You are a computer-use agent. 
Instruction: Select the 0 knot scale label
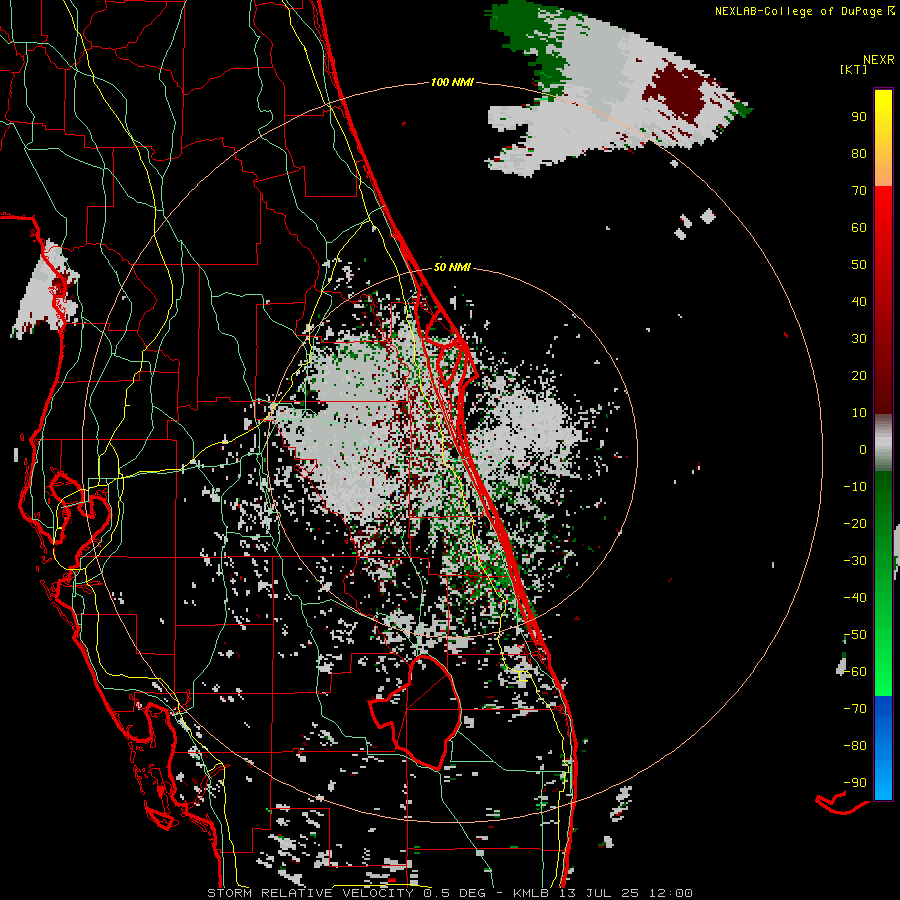(x=863, y=449)
